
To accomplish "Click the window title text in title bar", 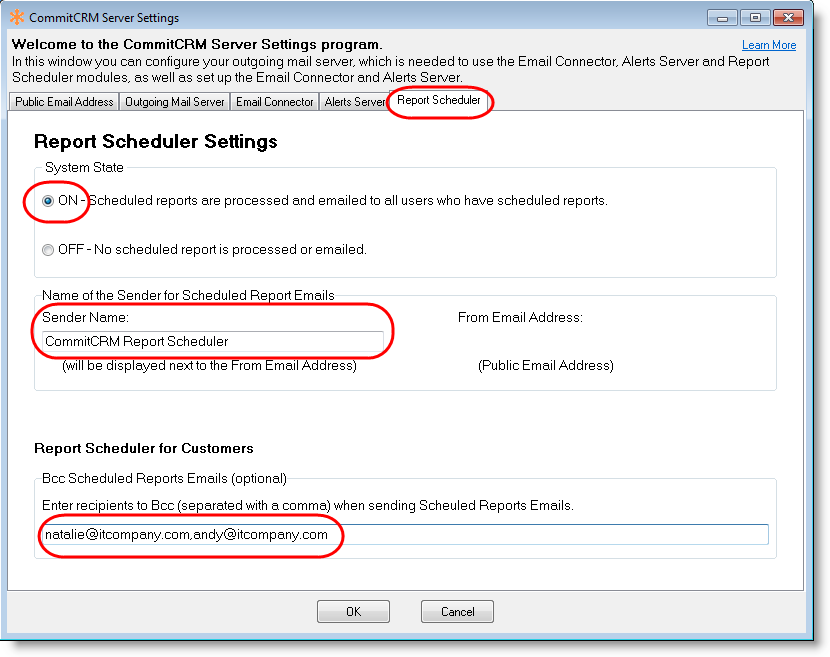I will [x=104, y=18].
